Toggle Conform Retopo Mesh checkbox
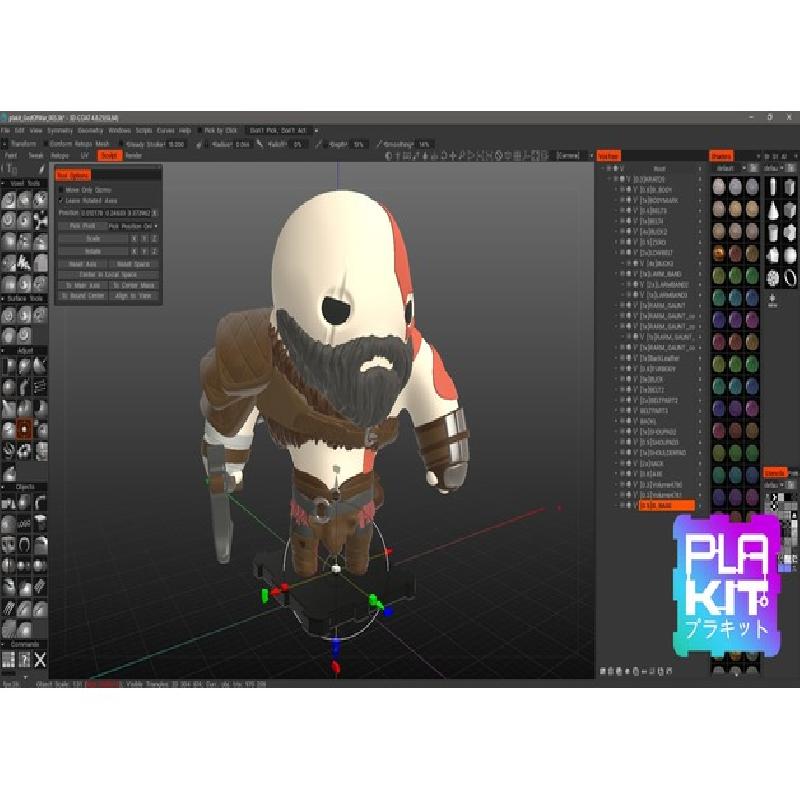 45,144
